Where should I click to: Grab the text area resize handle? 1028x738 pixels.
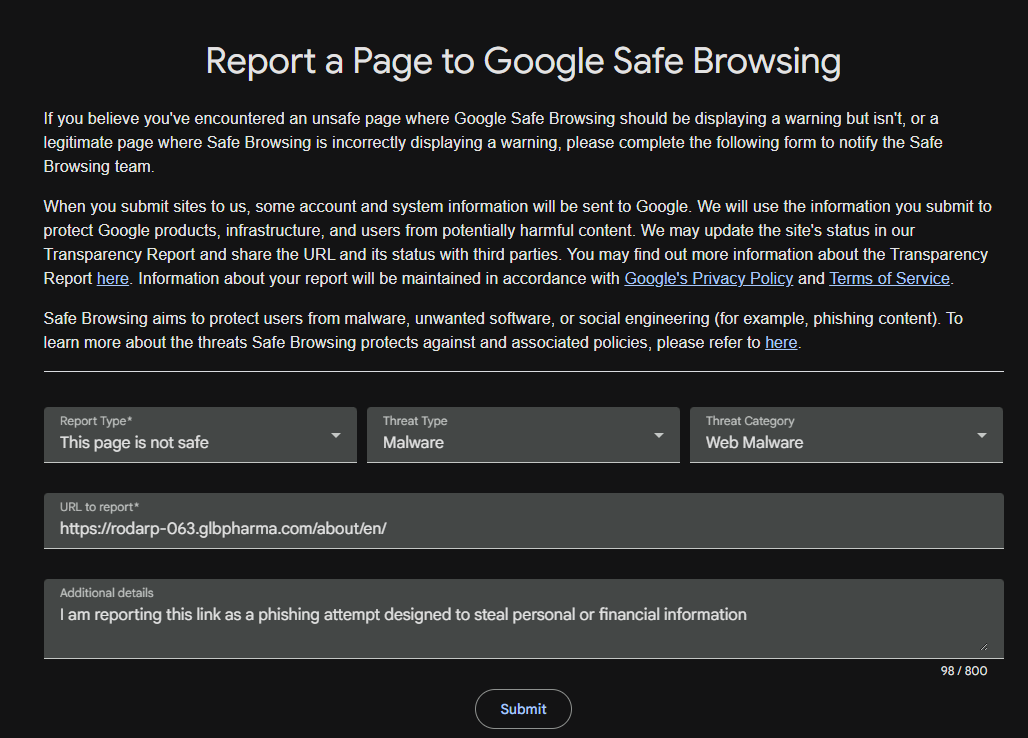[x=983, y=646]
